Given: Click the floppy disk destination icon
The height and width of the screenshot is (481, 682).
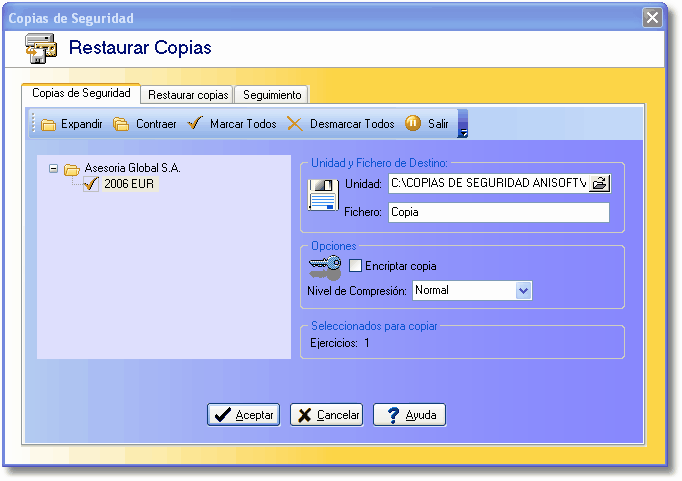Looking at the screenshot, I should click(x=323, y=195).
